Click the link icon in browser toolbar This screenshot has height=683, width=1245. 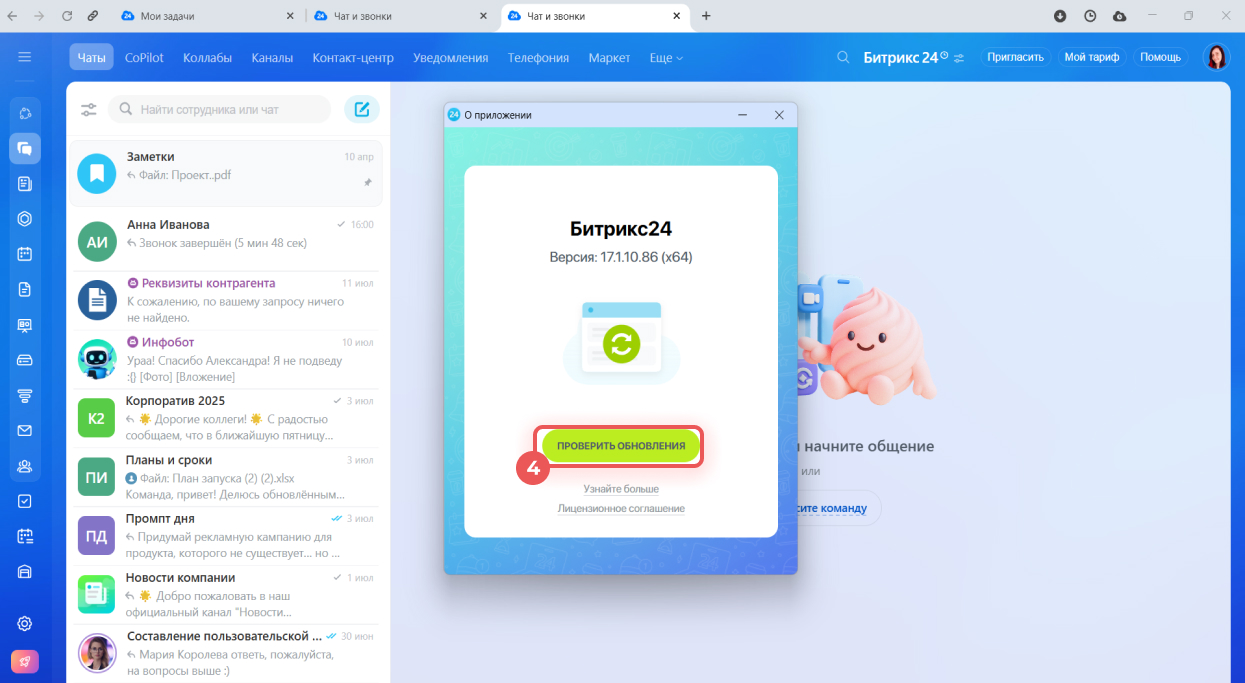pyautogui.click(x=93, y=16)
